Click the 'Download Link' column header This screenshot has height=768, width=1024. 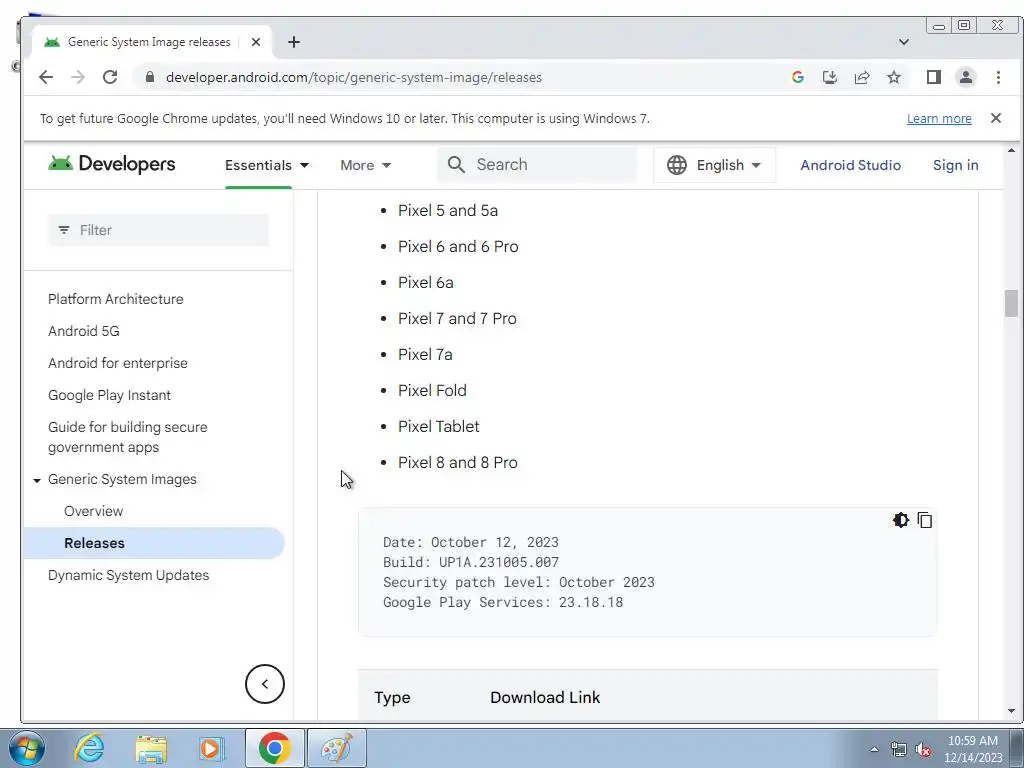point(545,697)
